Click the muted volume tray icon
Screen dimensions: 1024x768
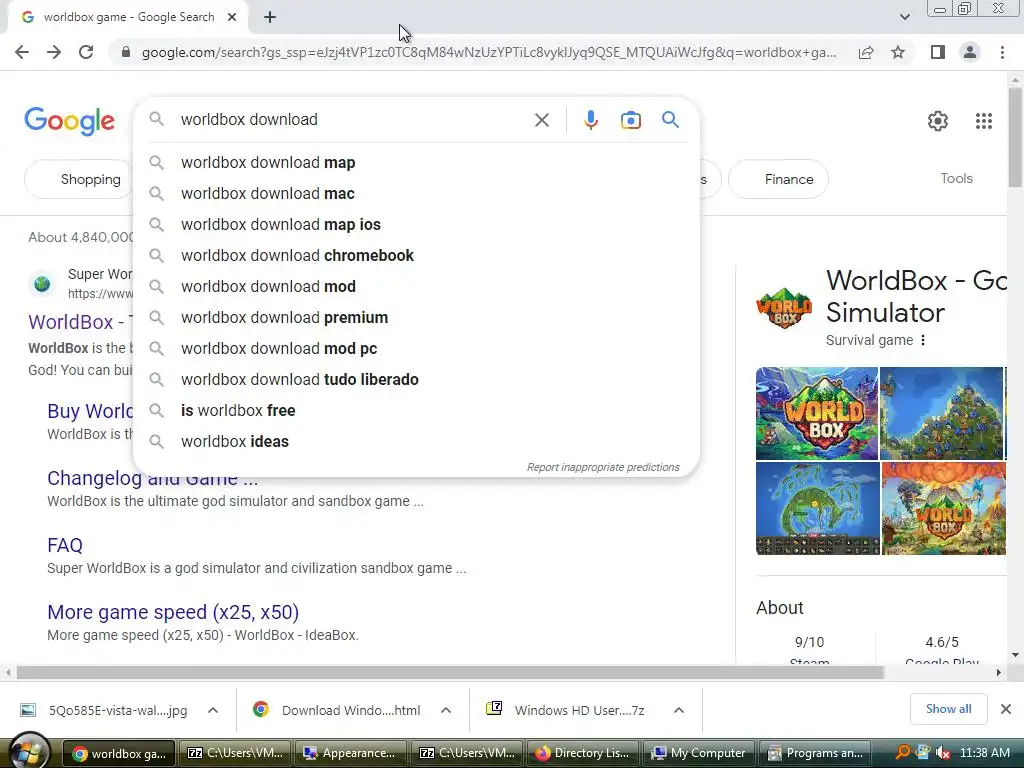click(x=942, y=752)
